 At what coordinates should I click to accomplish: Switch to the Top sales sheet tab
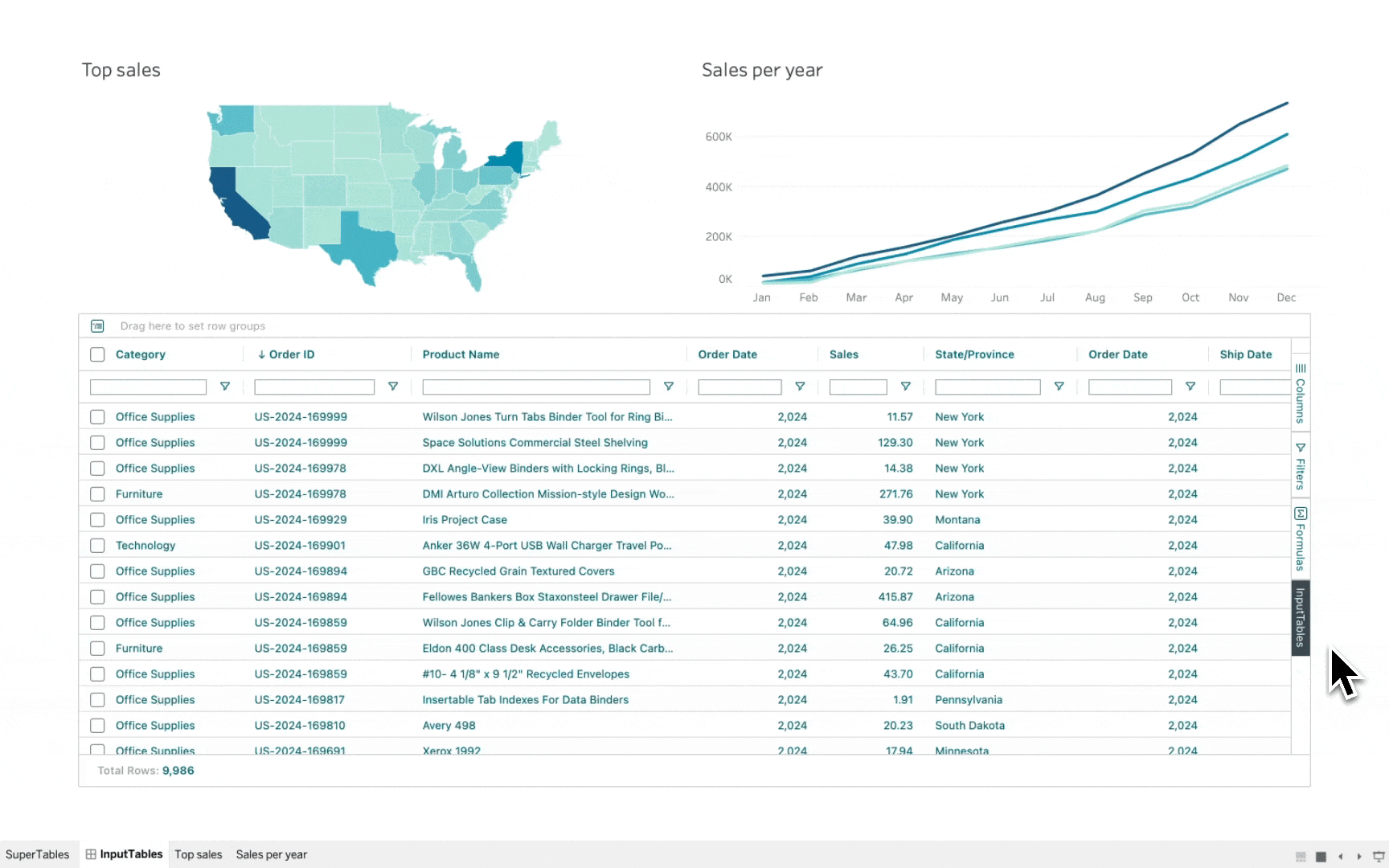(x=198, y=854)
